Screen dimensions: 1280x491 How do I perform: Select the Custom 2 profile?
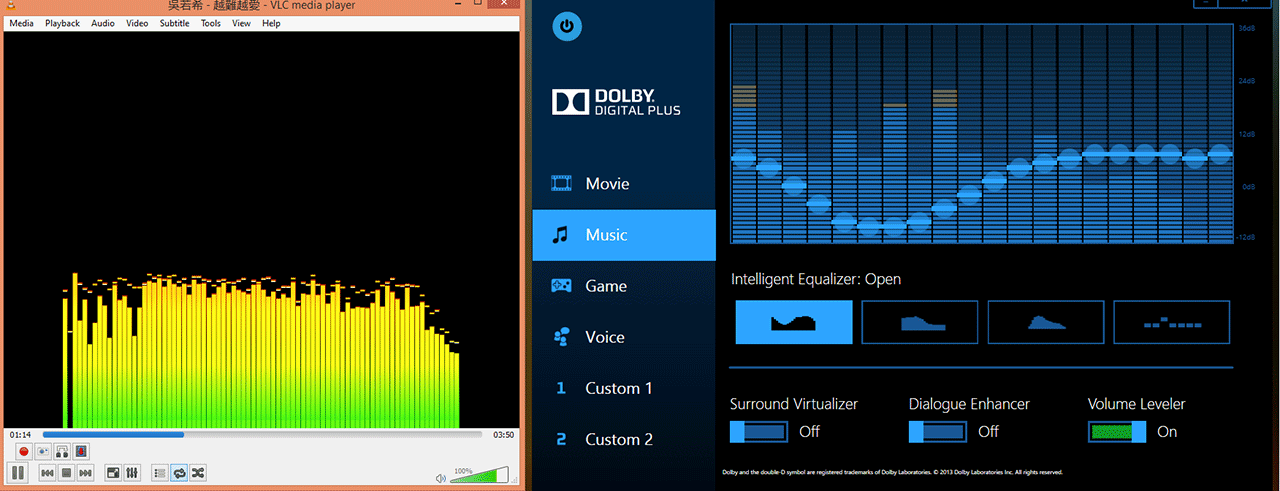click(x=624, y=439)
